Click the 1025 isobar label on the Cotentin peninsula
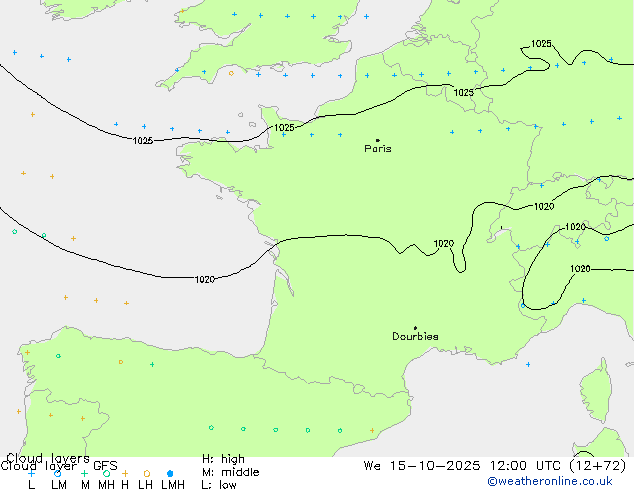 point(284,128)
